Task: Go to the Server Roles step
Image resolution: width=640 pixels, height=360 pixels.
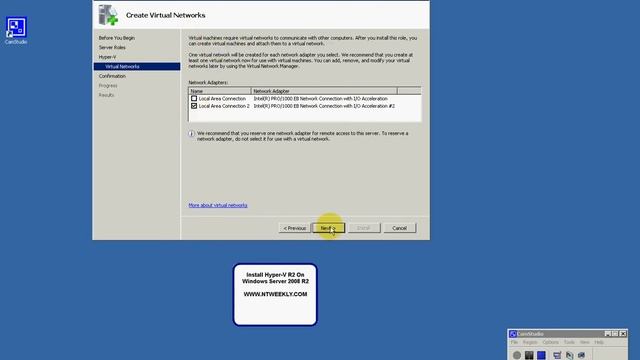Action: (112, 47)
